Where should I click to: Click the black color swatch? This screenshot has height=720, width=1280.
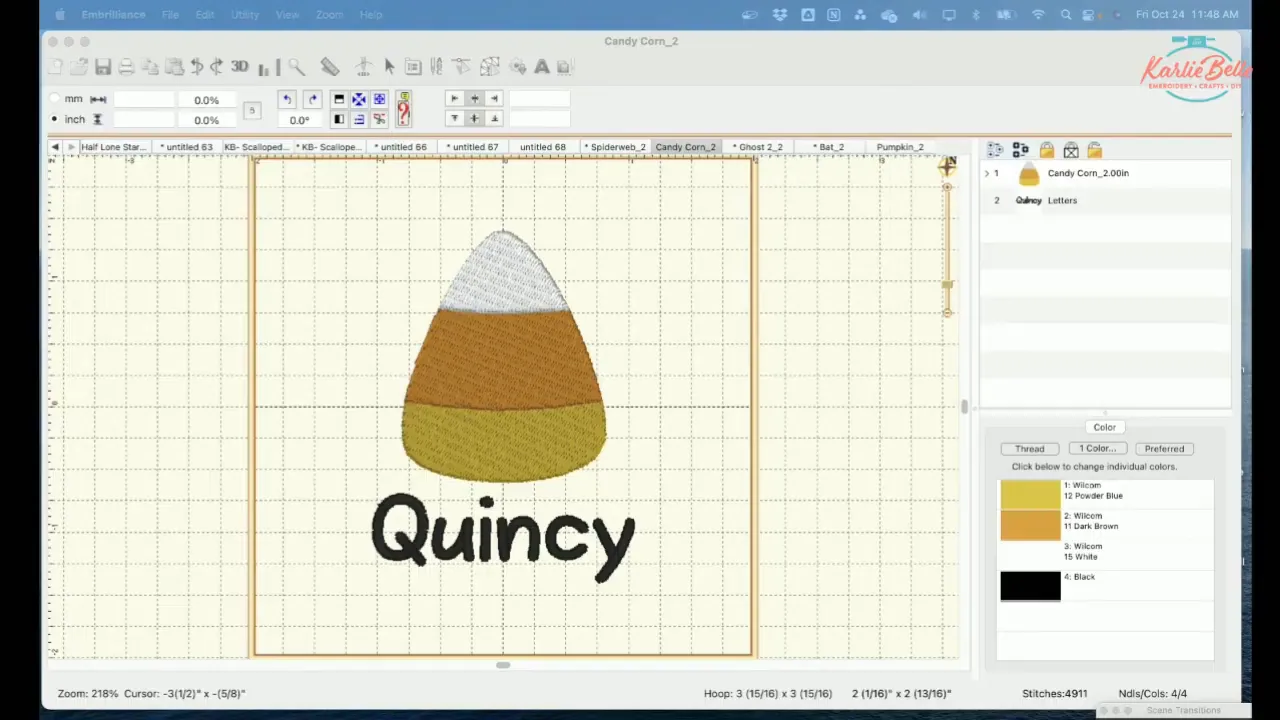1030,586
